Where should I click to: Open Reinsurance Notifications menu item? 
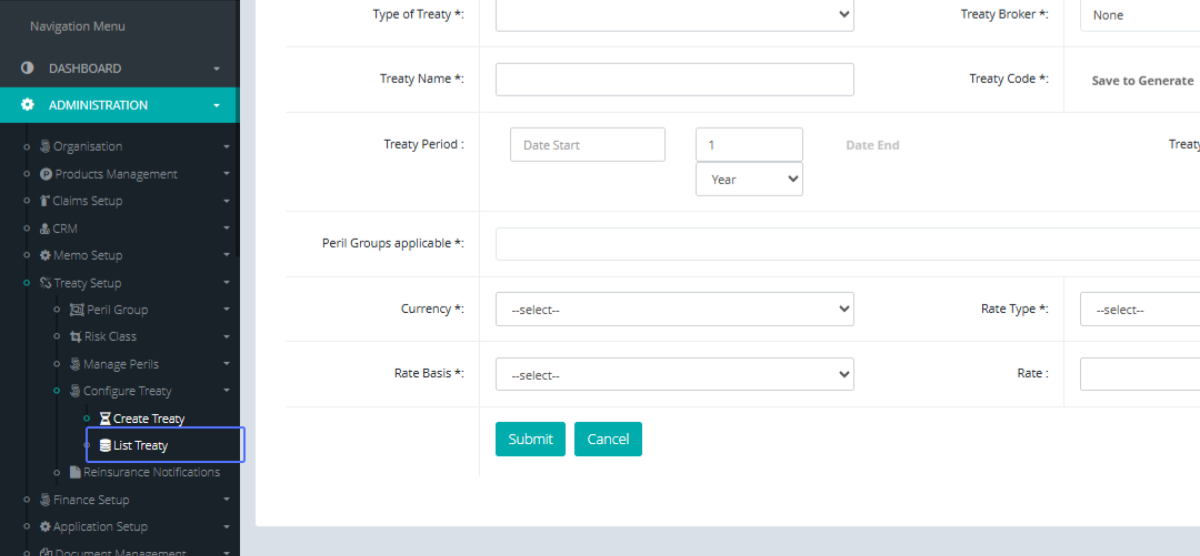pos(150,472)
